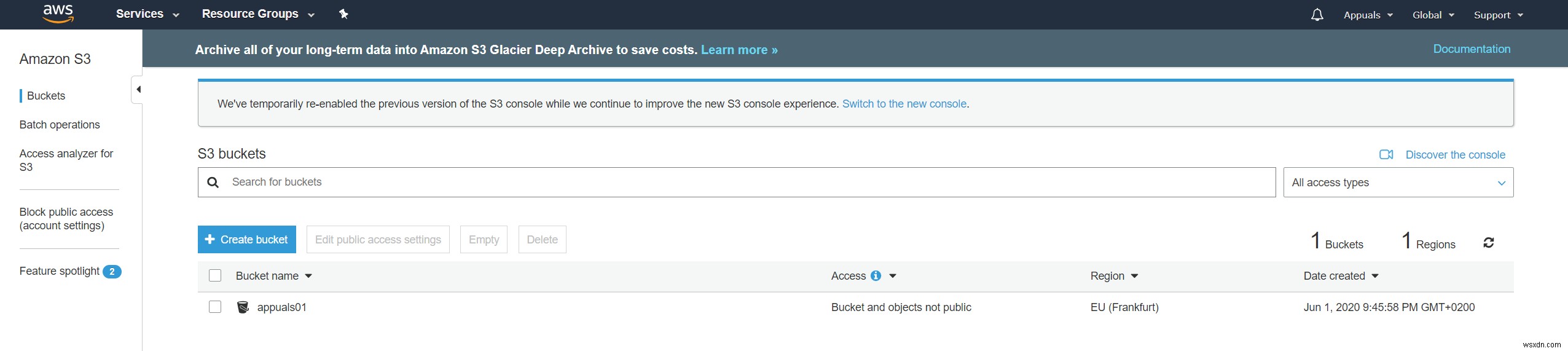Open the Documentation link
This screenshot has width=1568, height=351.
(1472, 49)
